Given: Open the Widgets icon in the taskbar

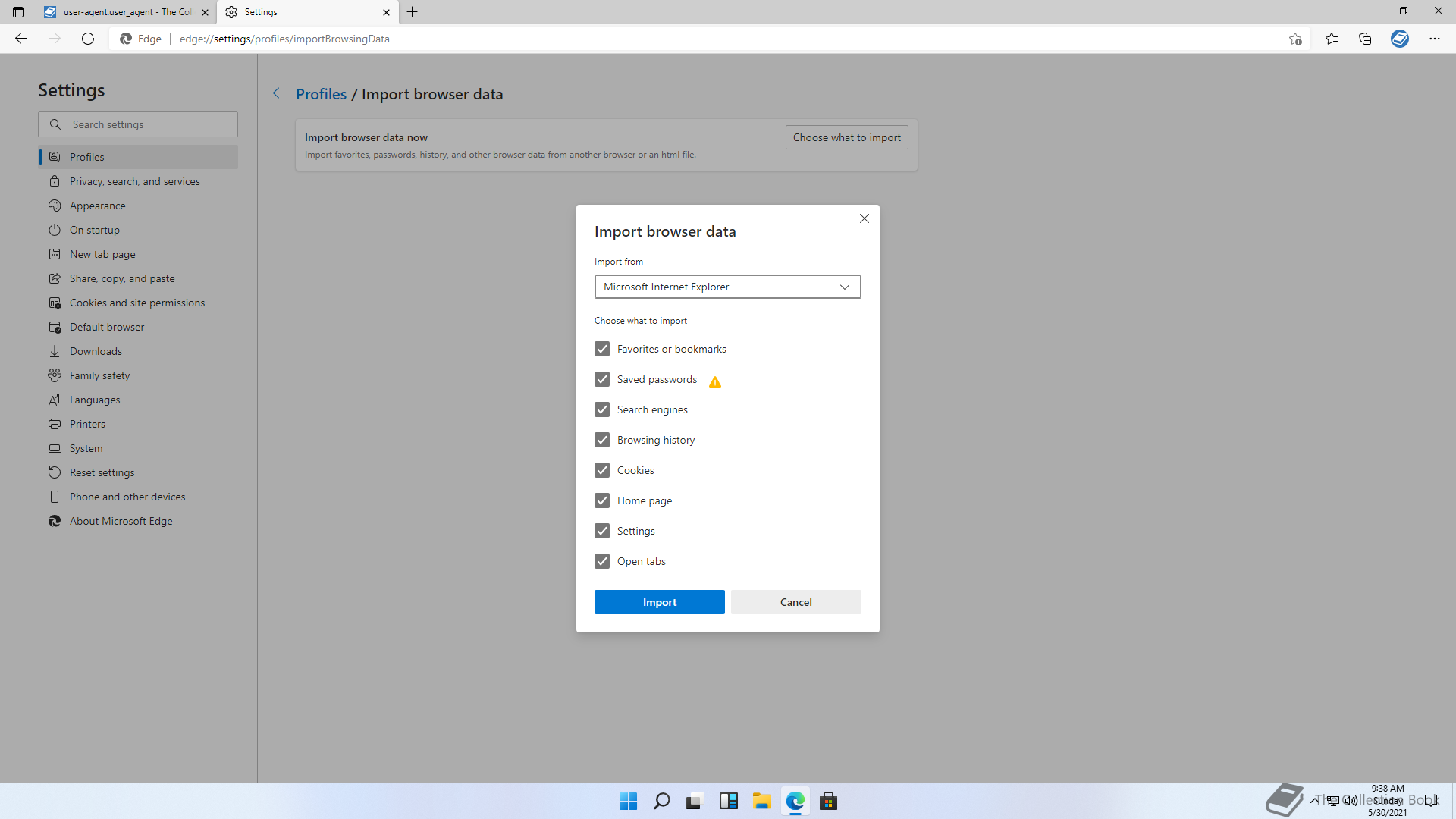Looking at the screenshot, I should point(728,801).
